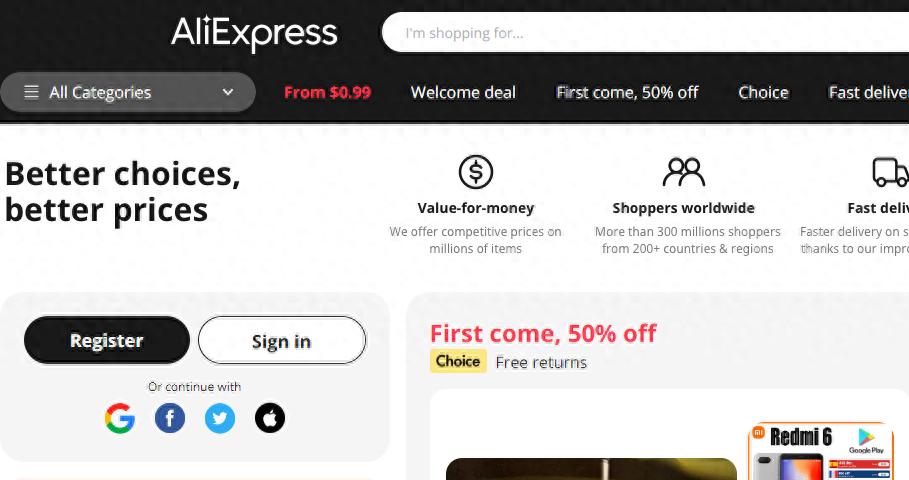Go to the Choice navigation tab
Viewport: 909px width, 480px height.
tap(763, 93)
